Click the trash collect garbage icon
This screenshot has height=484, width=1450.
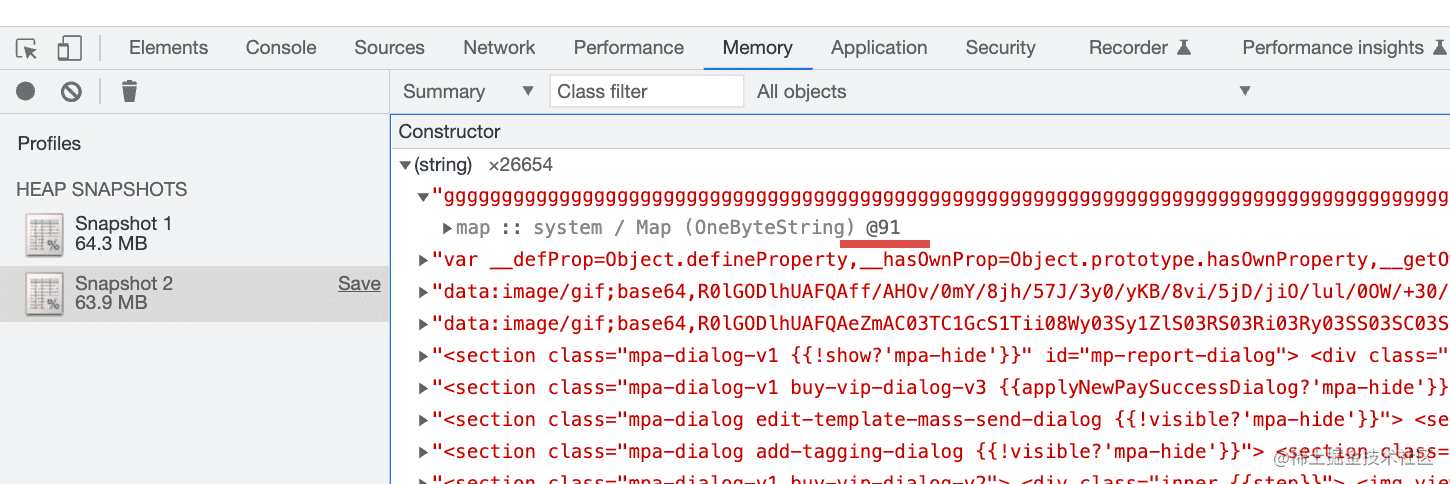(129, 92)
